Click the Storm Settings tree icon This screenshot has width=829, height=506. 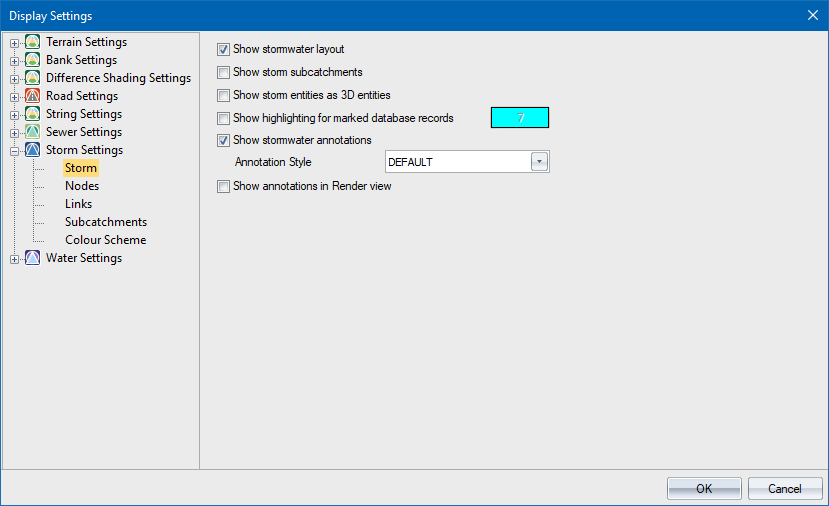pos(33,150)
